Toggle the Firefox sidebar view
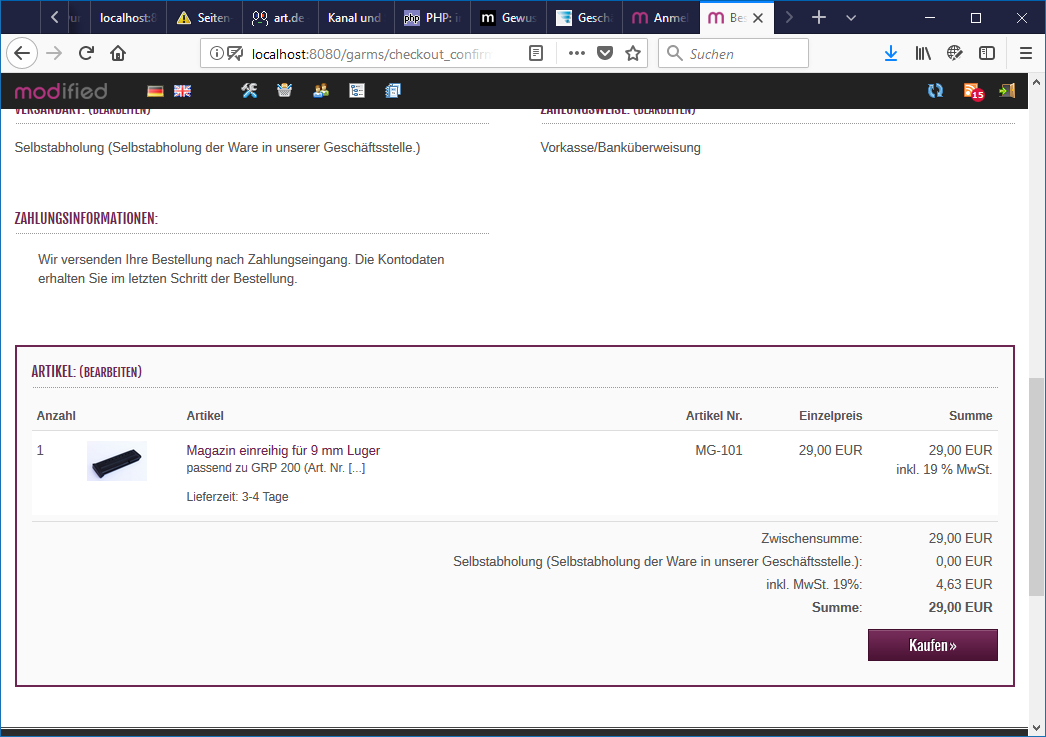This screenshot has height=737, width=1046. coord(987,54)
